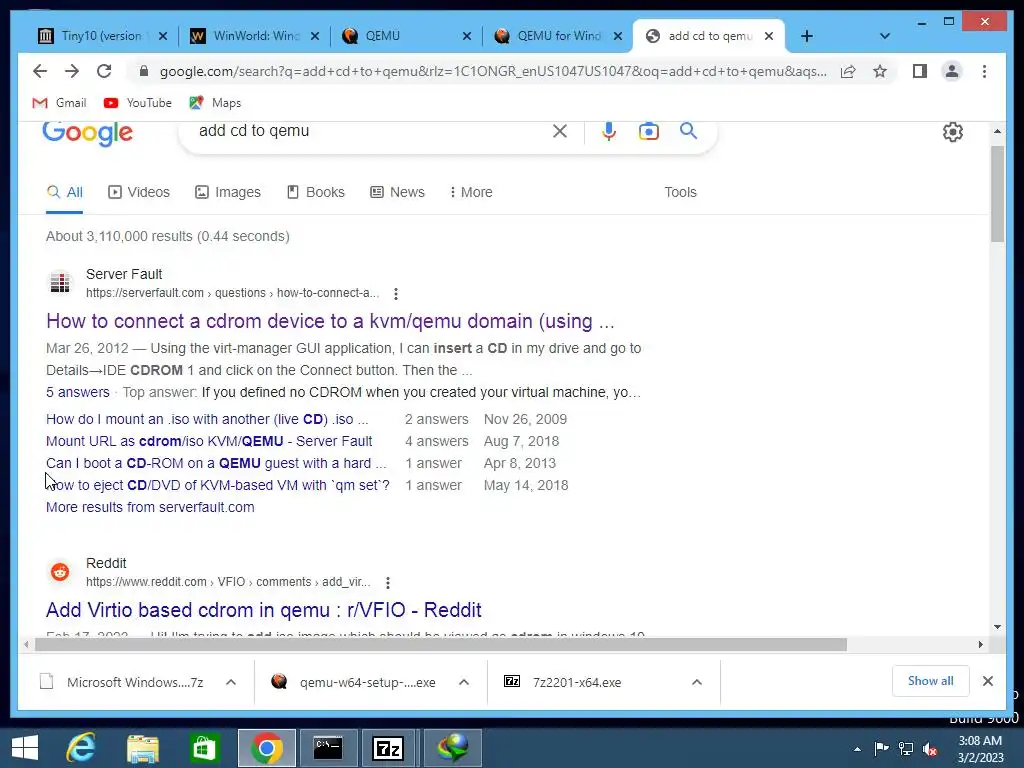This screenshot has width=1024, height=768.
Task: Open the share this page icon
Action: click(x=848, y=71)
